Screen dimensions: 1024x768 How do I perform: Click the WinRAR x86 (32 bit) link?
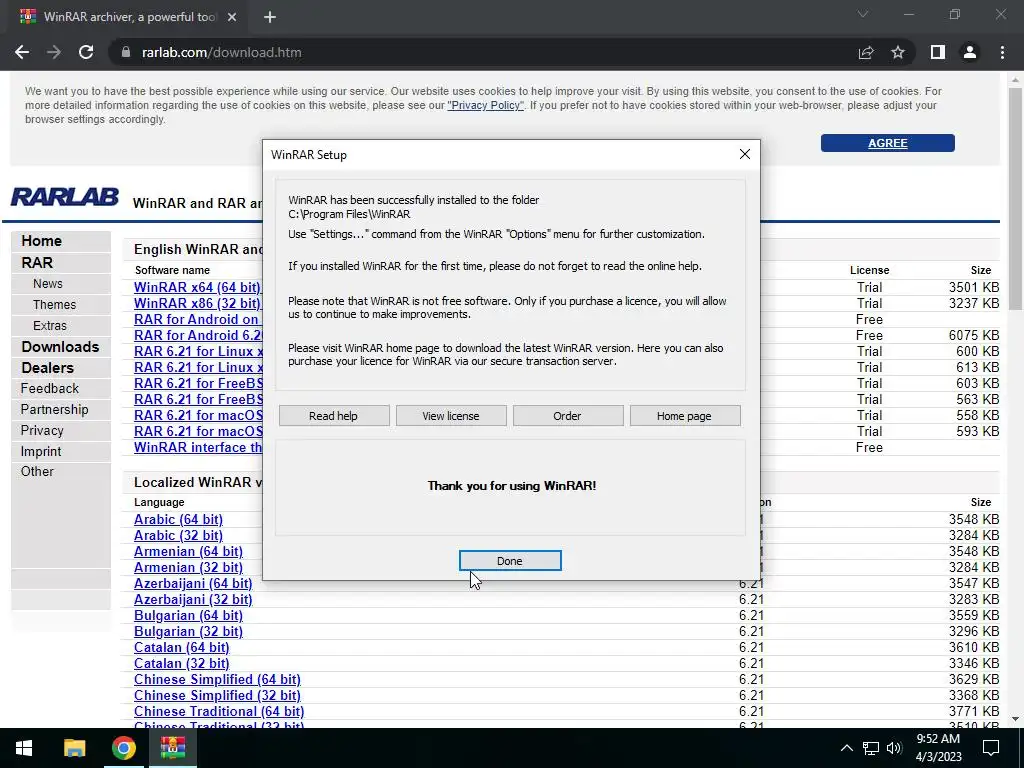197,303
